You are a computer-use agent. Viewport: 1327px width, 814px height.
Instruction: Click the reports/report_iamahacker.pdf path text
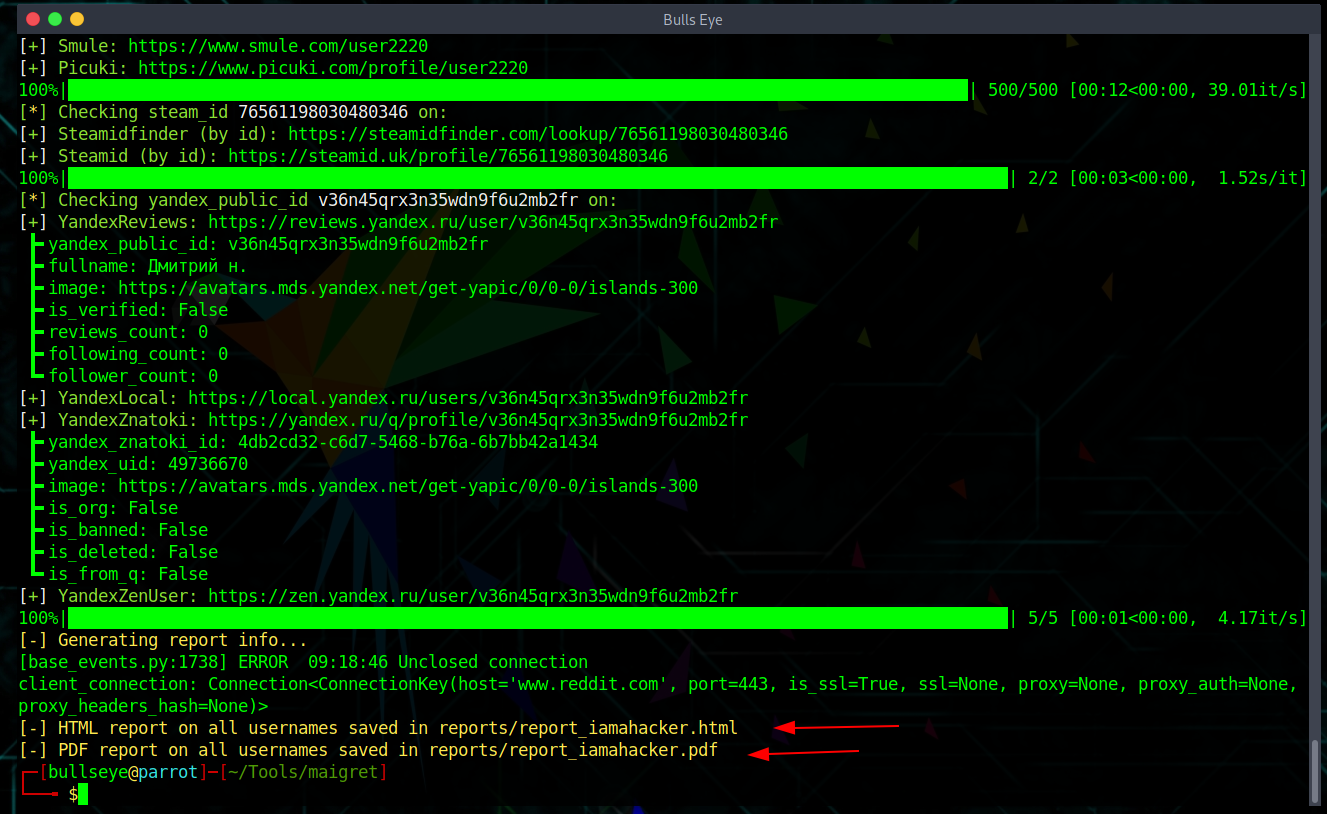pos(573,750)
